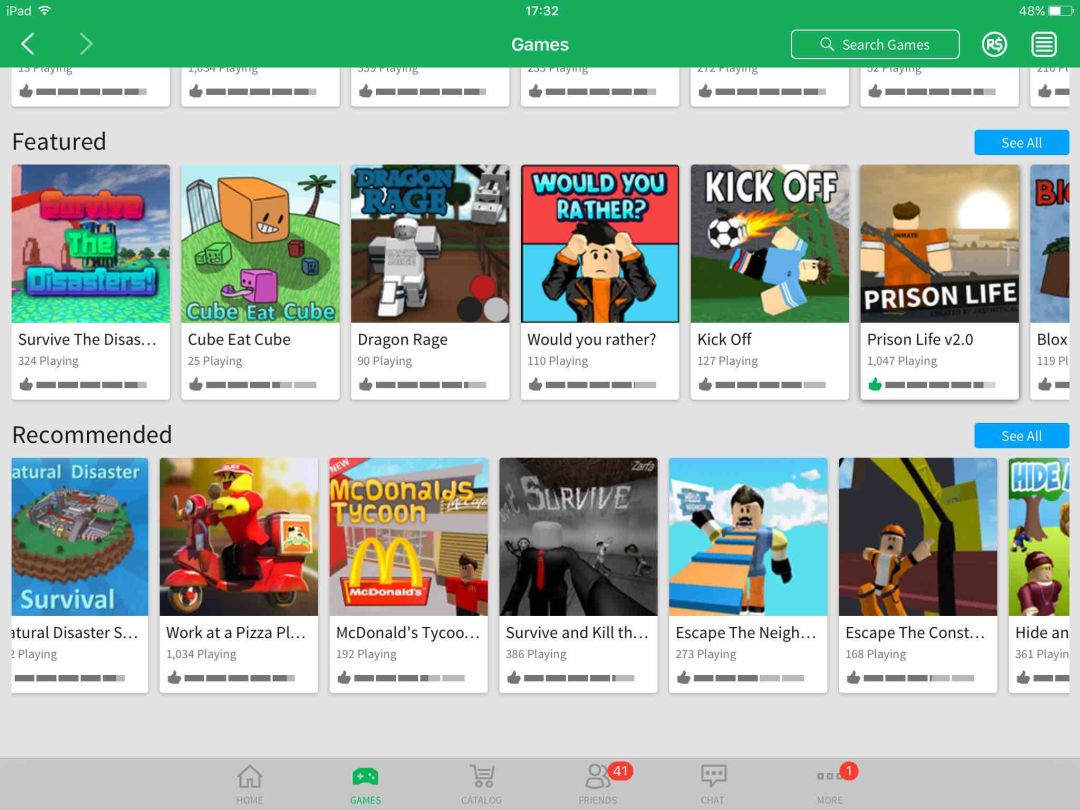1080x810 pixels.
Task: Open Natural Disaster Survival thumbnail
Action: click(79, 537)
